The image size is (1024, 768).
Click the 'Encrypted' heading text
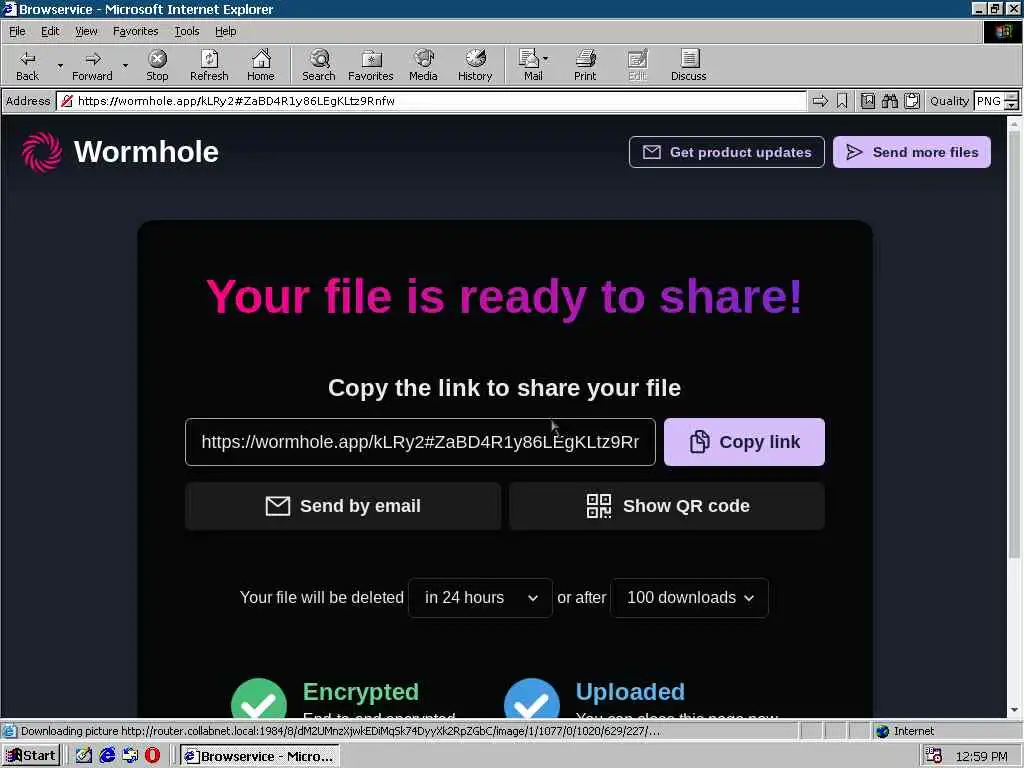point(361,692)
